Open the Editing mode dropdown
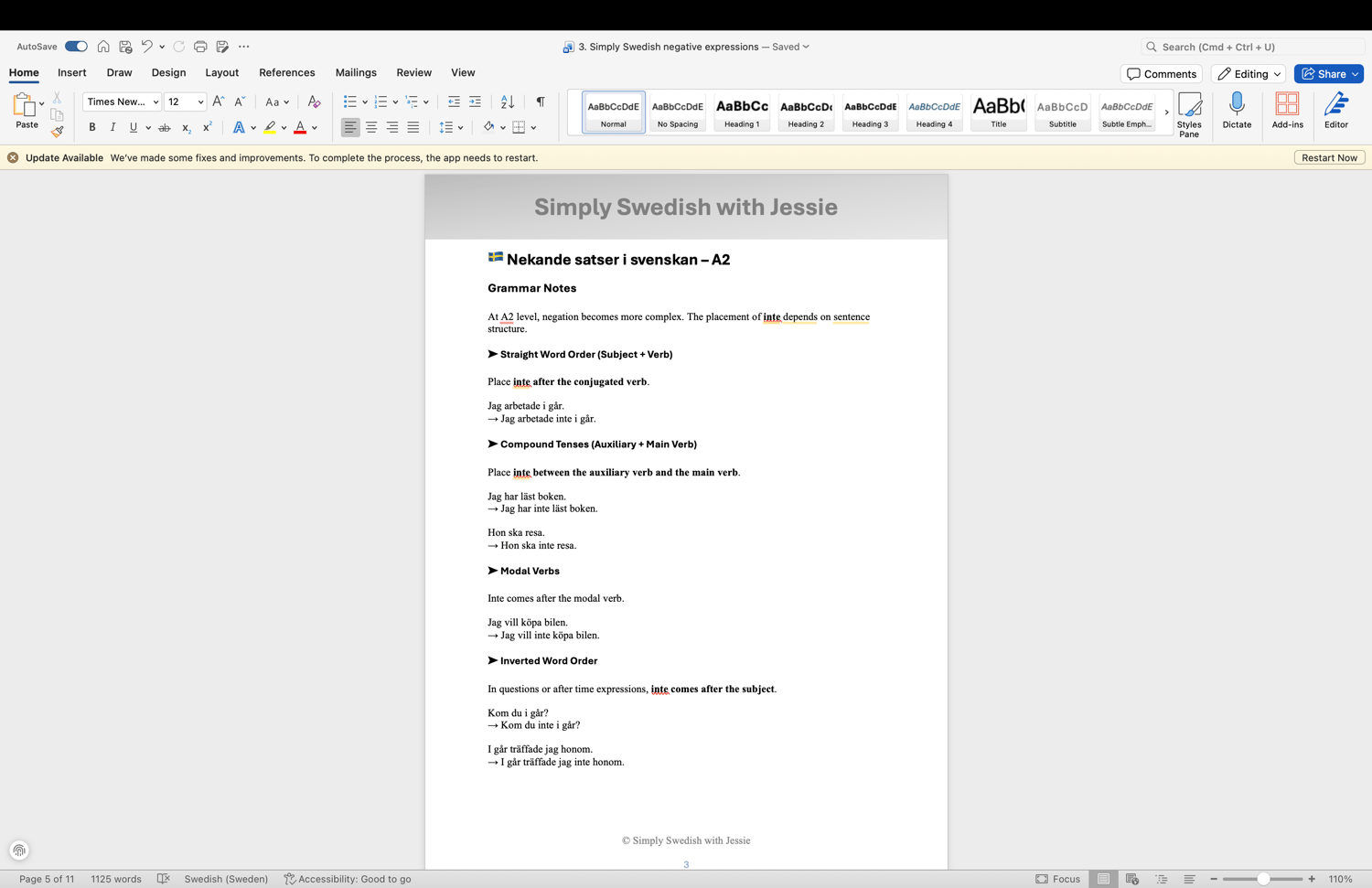This screenshot has height=888, width=1372. click(x=1249, y=74)
